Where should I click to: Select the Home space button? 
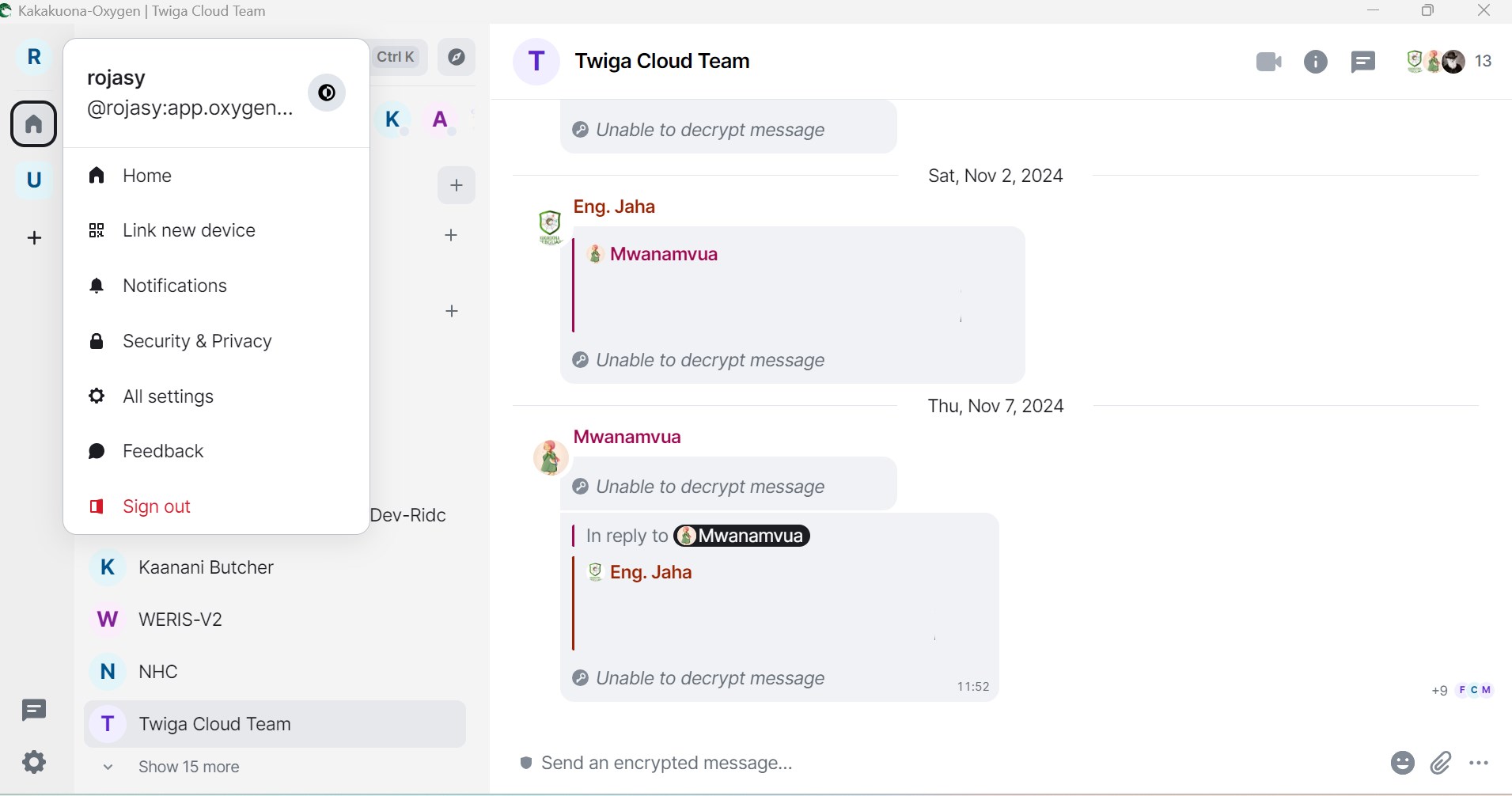coord(34,124)
